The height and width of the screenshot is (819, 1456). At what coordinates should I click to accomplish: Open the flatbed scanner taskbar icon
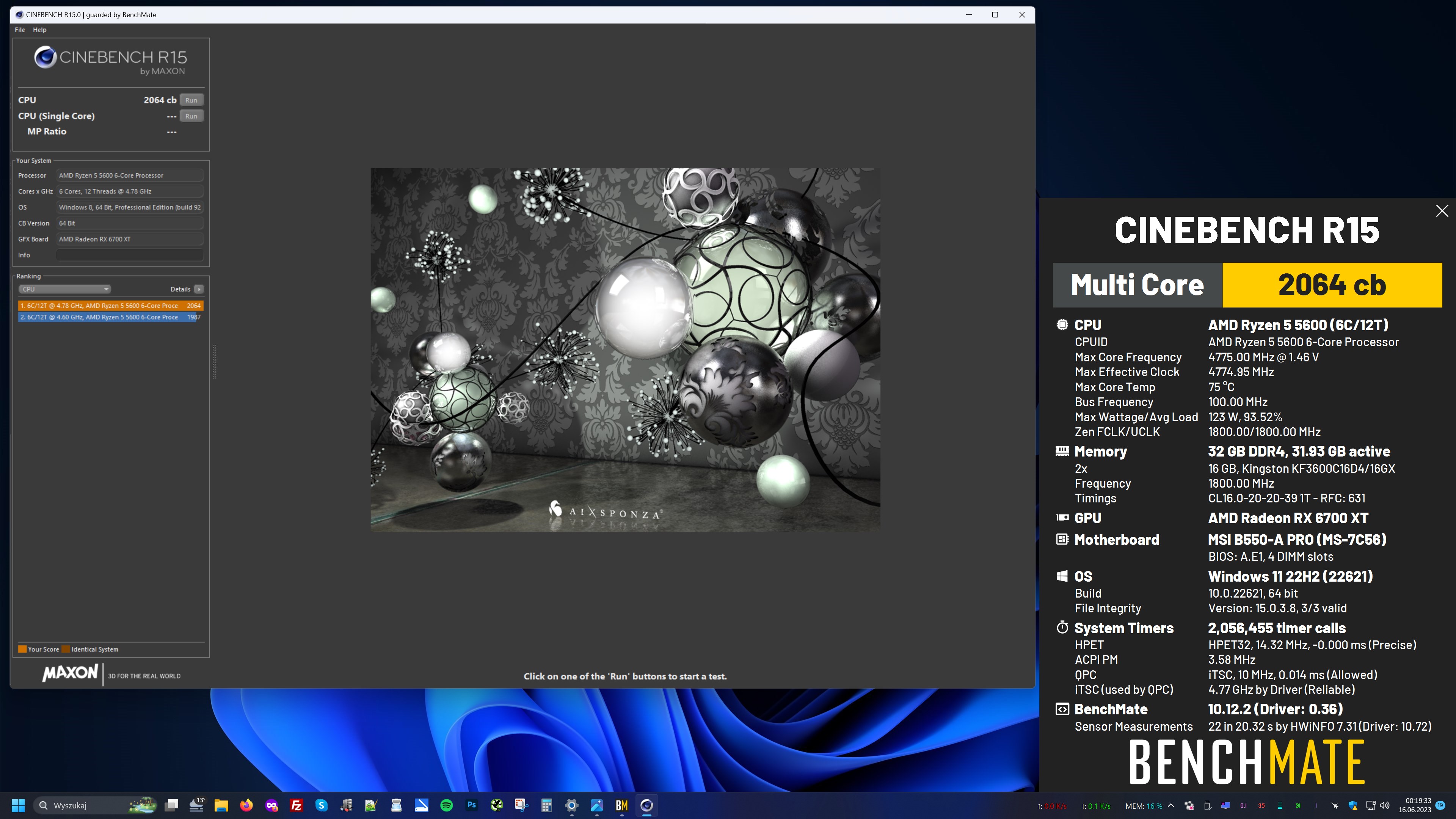(x=396, y=805)
